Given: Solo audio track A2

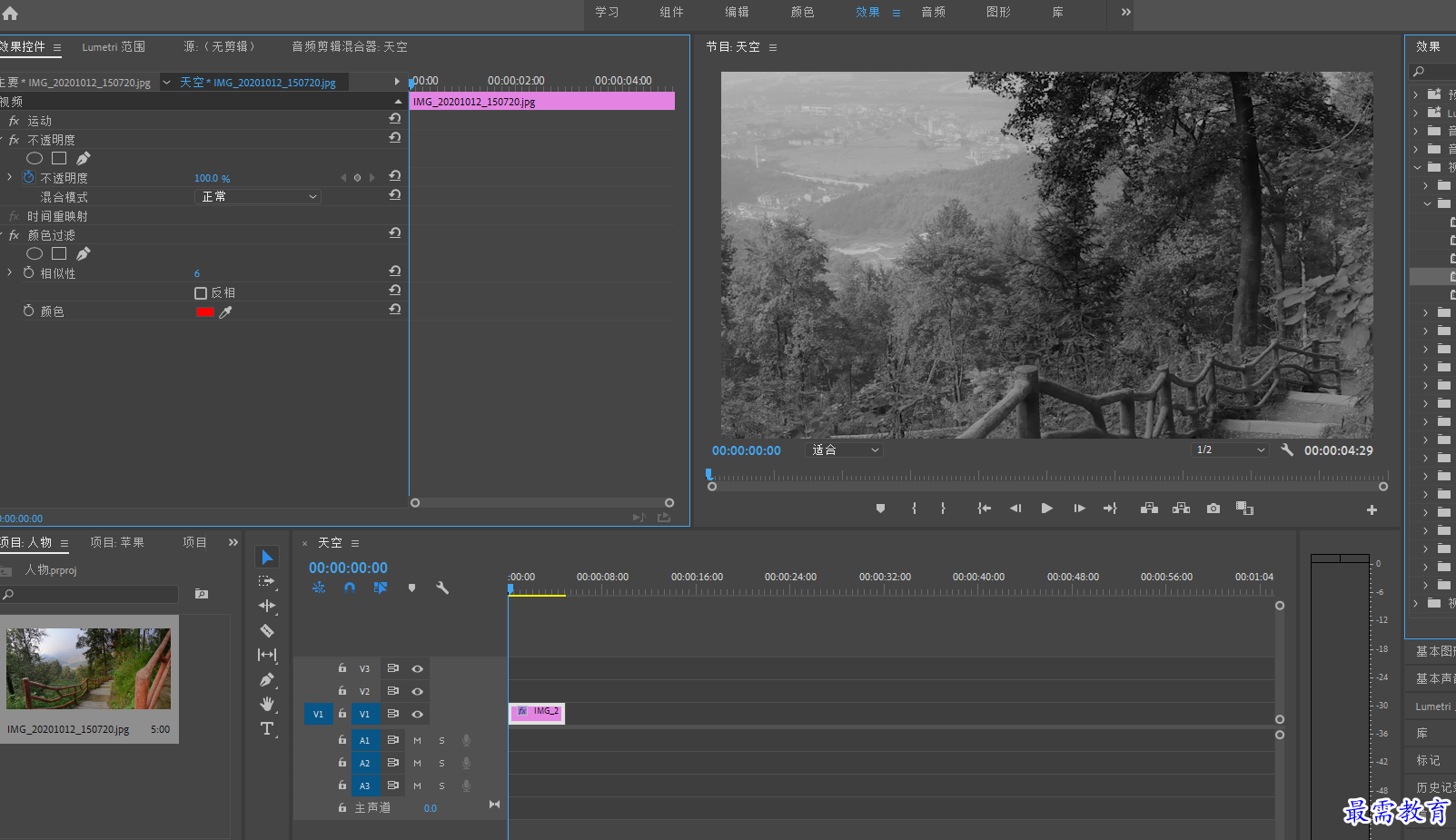Looking at the screenshot, I should click(442, 764).
